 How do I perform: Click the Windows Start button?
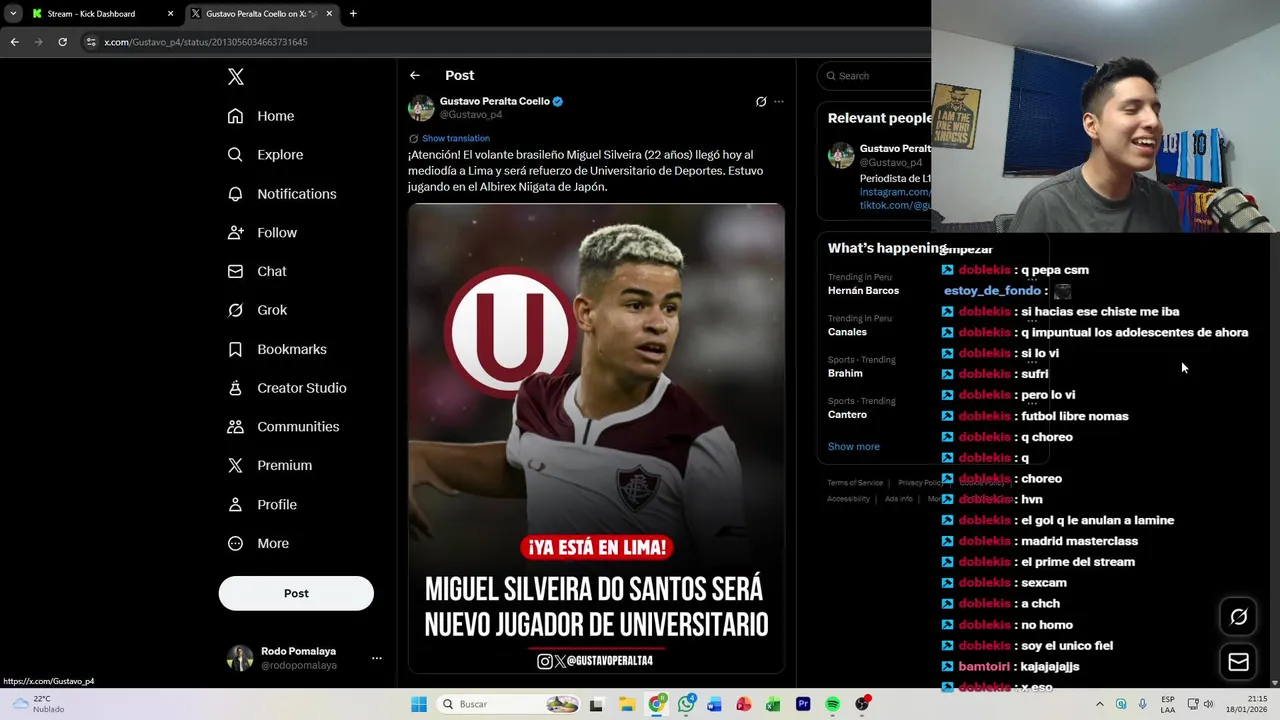click(419, 704)
